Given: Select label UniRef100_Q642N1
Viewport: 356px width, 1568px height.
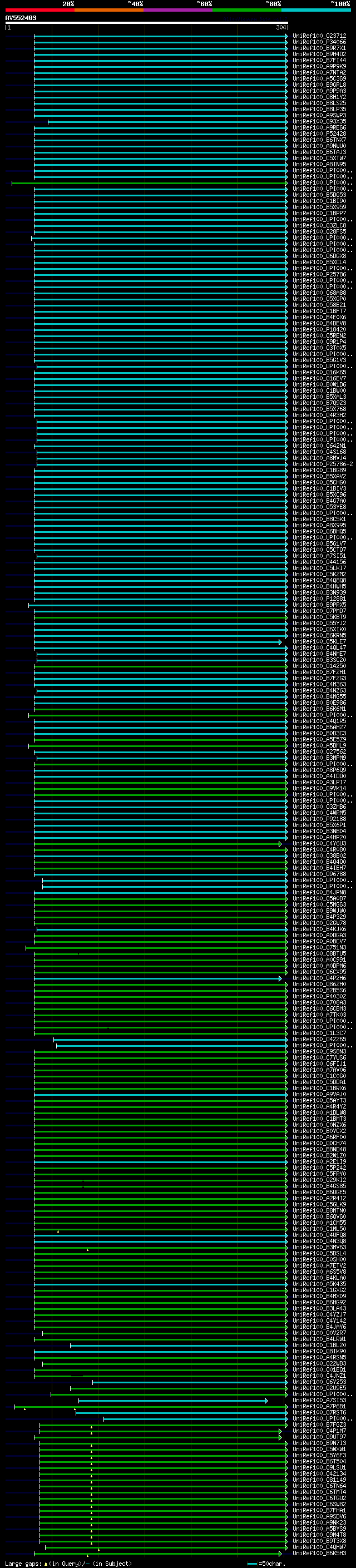Looking at the screenshot, I should pos(319,446).
